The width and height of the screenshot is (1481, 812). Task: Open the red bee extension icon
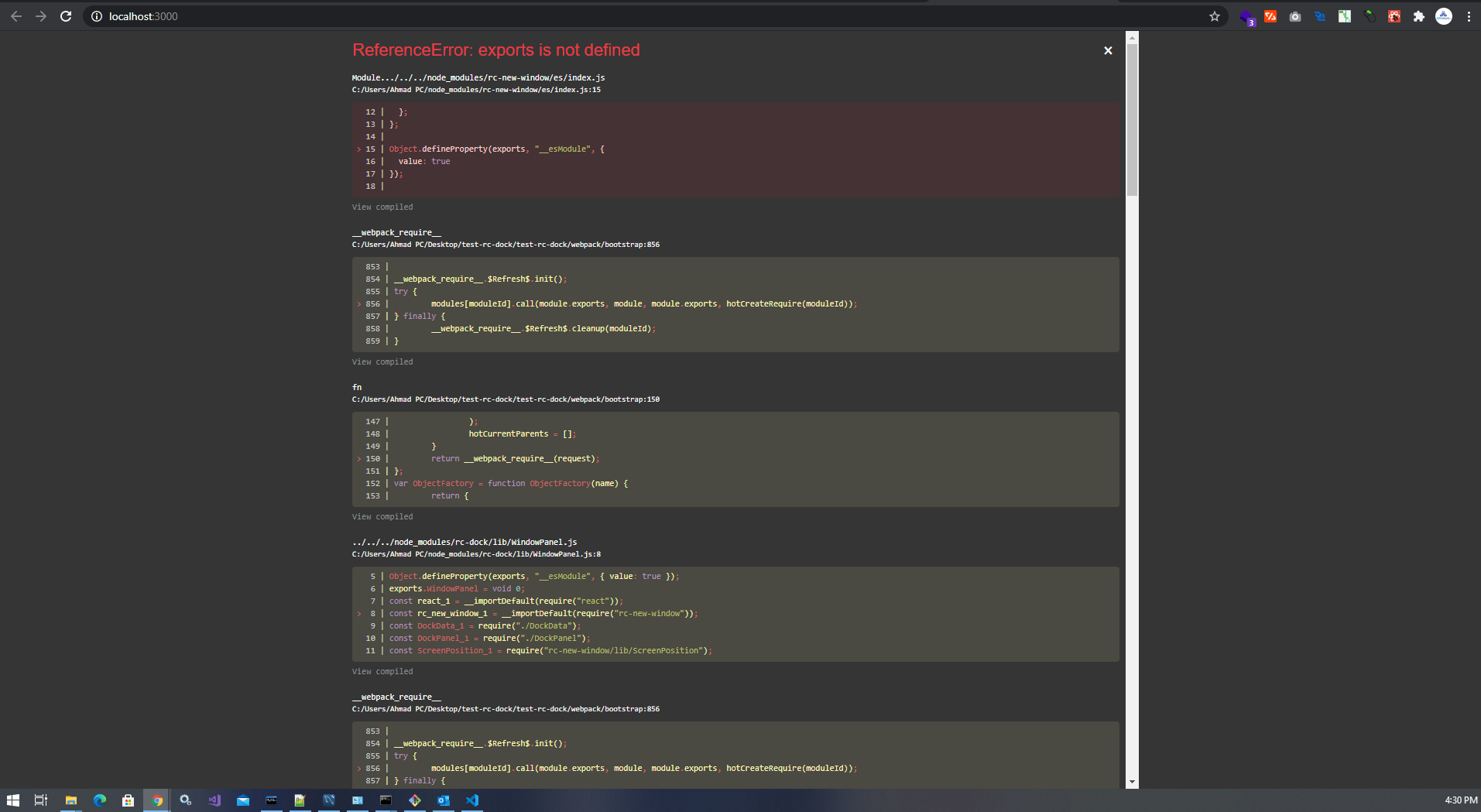pos(1394,16)
